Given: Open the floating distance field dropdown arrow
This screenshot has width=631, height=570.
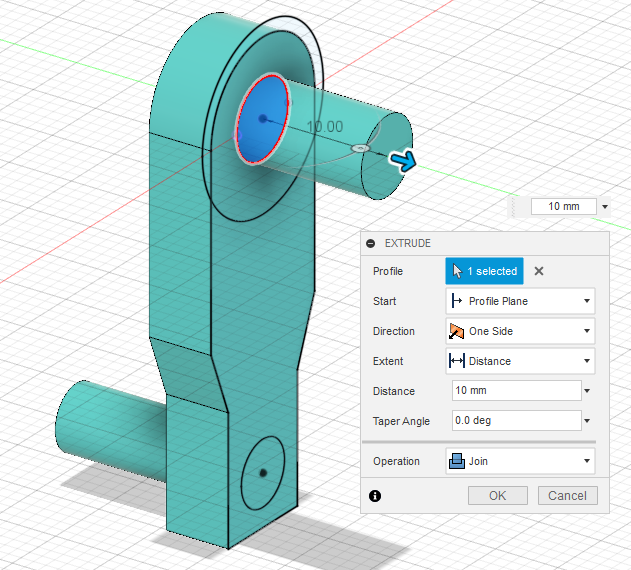Looking at the screenshot, I should (605, 207).
